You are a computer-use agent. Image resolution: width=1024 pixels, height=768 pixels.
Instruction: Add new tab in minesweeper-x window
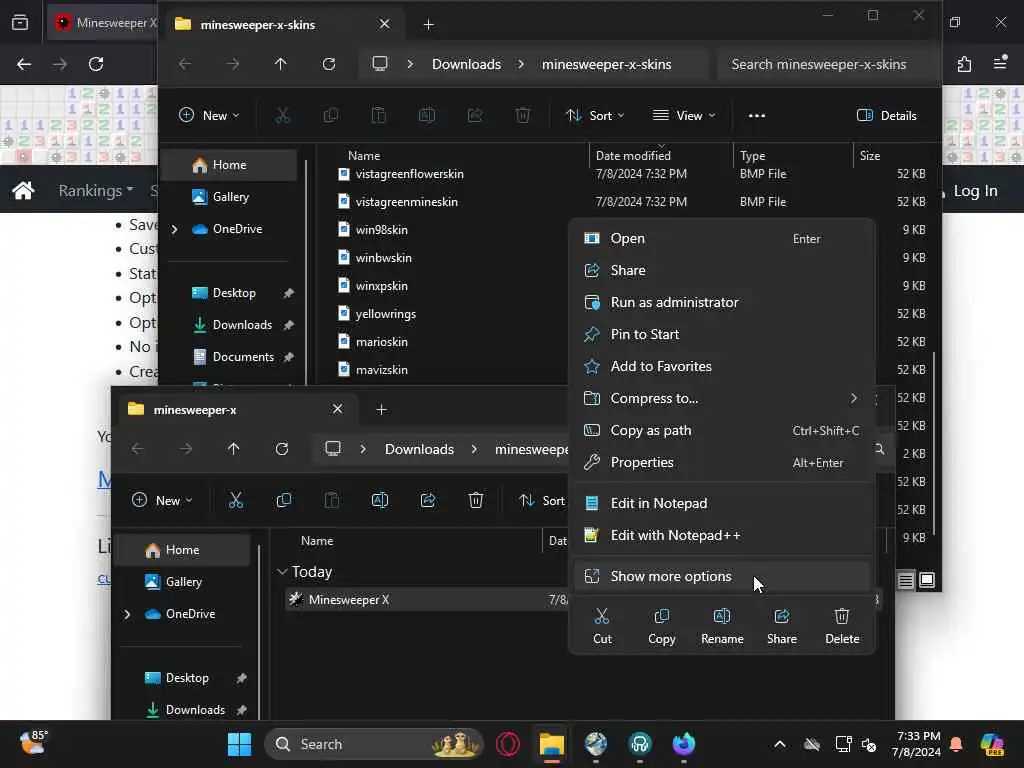pos(381,410)
